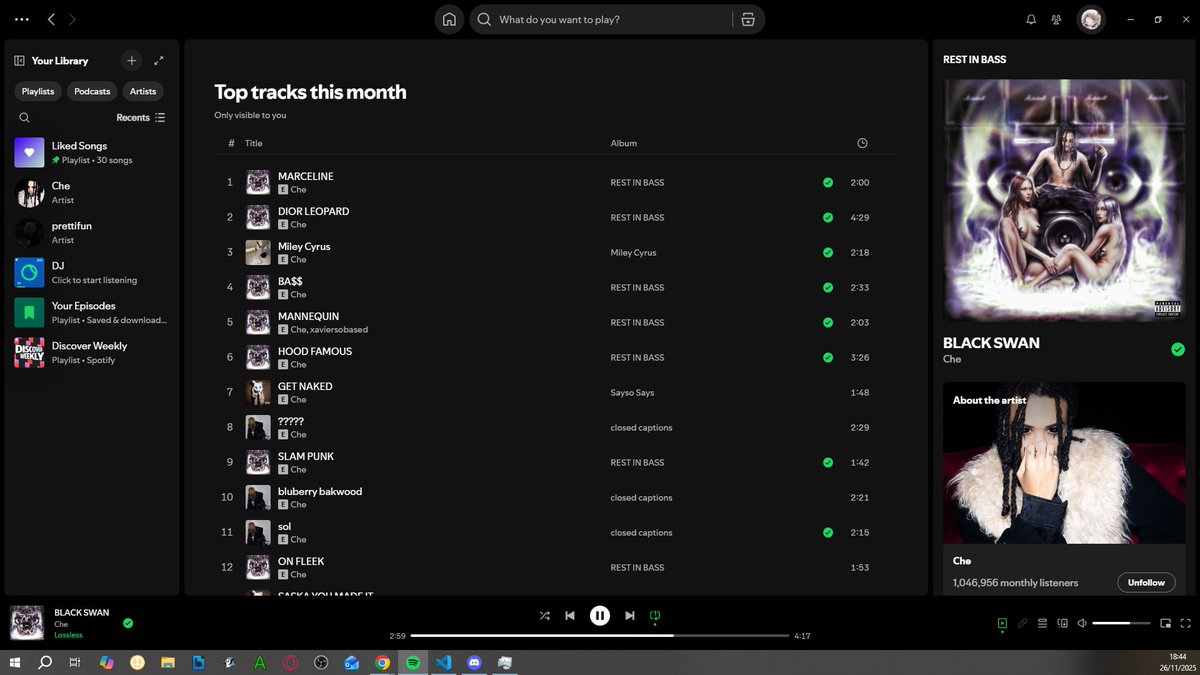Open Discover Weekly playlist
Image resolution: width=1200 pixels, height=675 pixels.
(x=92, y=353)
